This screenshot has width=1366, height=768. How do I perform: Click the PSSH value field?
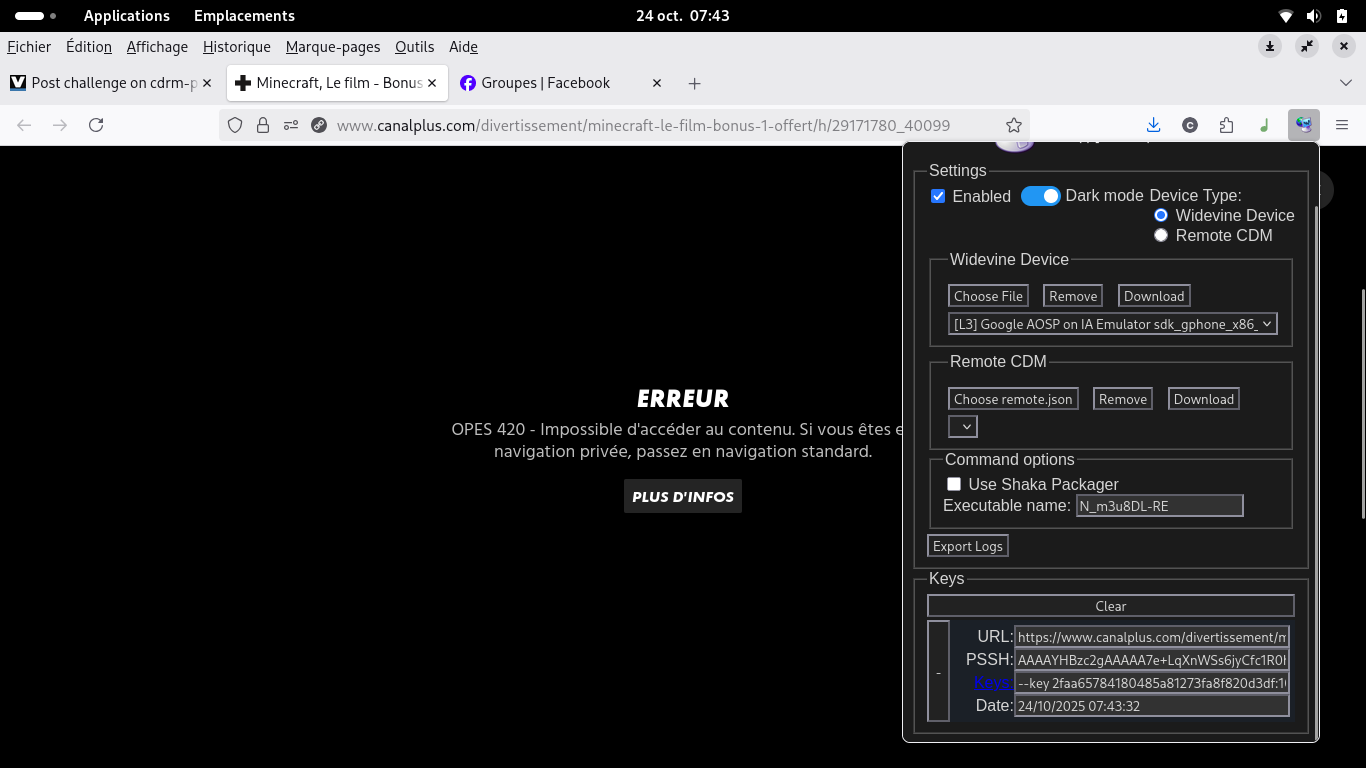pyautogui.click(x=1152, y=660)
